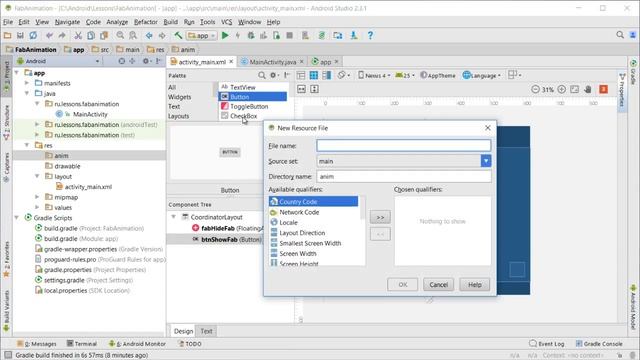Click the Run app green play icon
Screen dimensions: 640x360
pos(225,36)
